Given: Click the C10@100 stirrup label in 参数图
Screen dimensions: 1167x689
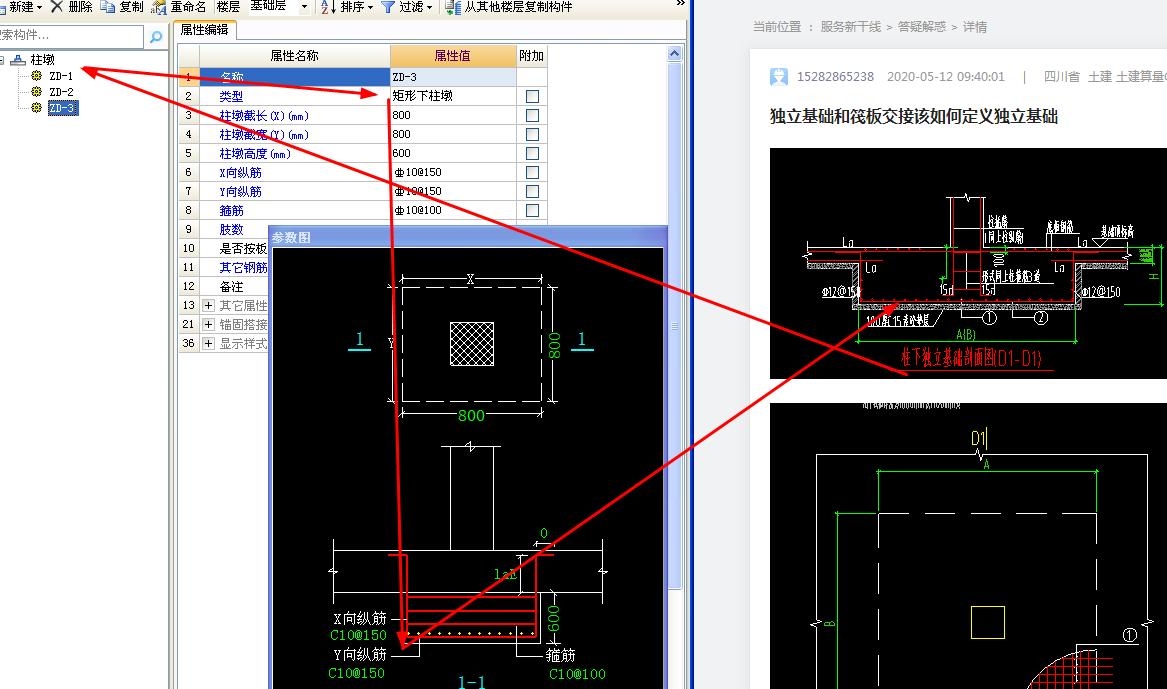Looking at the screenshot, I should click(x=577, y=674).
